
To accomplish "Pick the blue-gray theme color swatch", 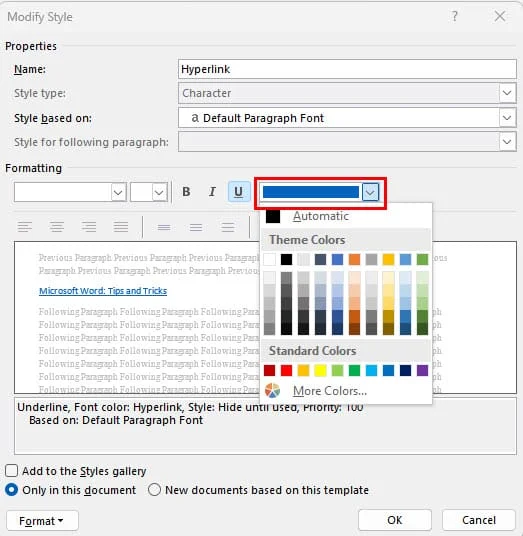I will tap(320, 259).
